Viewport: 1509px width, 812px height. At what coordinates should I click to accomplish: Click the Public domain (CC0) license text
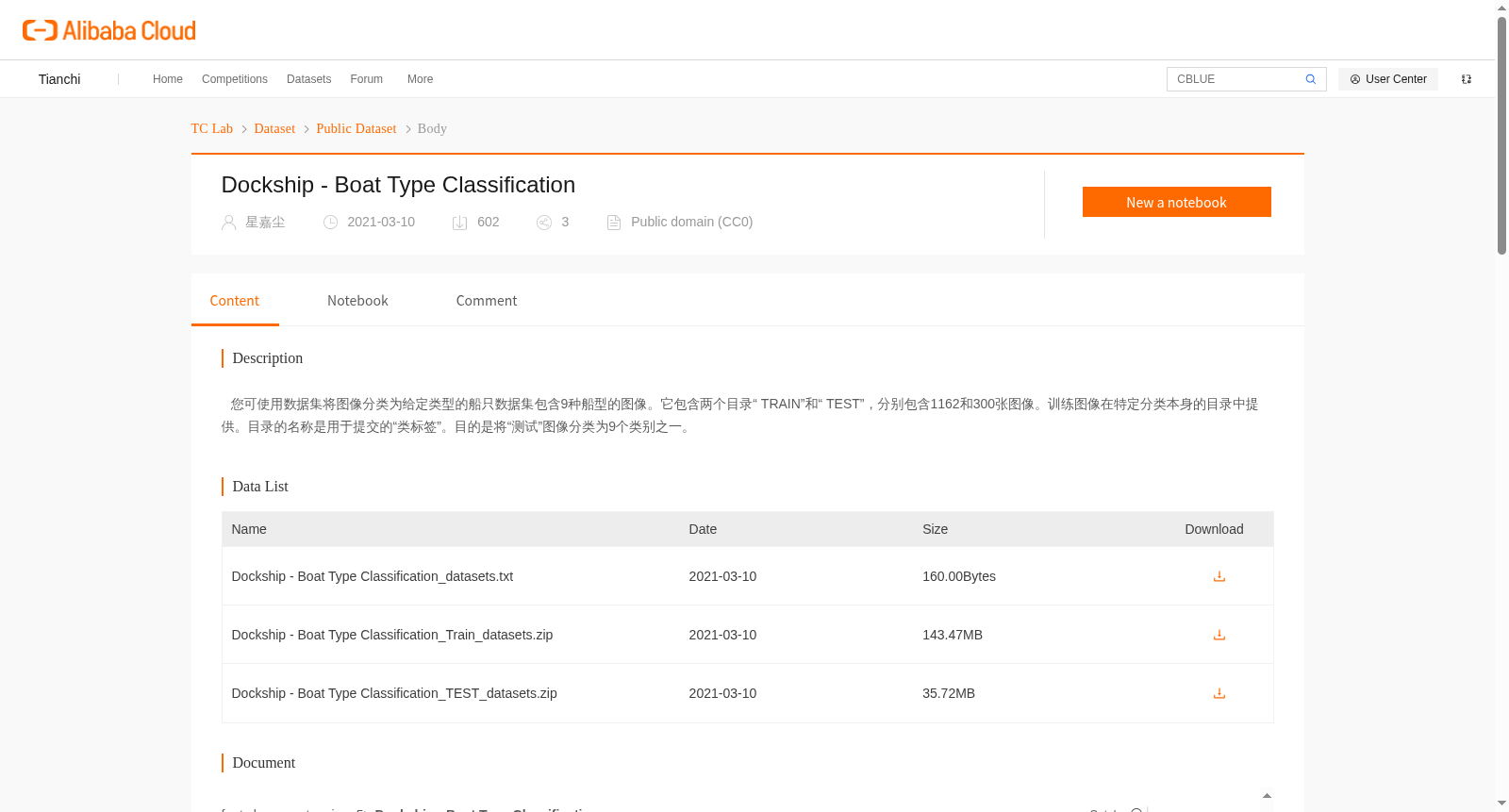[692, 223]
